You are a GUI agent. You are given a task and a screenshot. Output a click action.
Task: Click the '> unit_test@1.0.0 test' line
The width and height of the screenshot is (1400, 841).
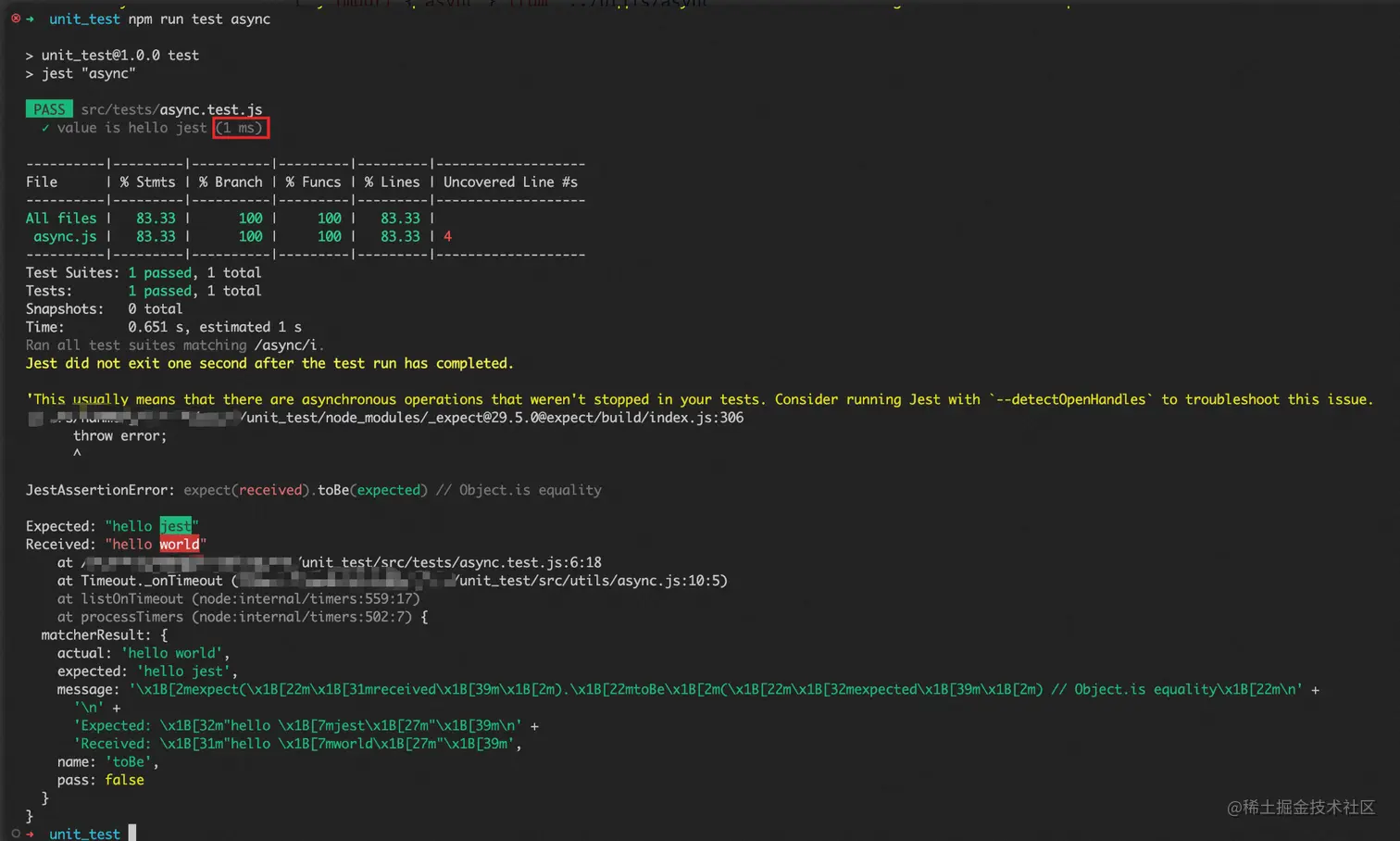pyautogui.click(x=112, y=56)
